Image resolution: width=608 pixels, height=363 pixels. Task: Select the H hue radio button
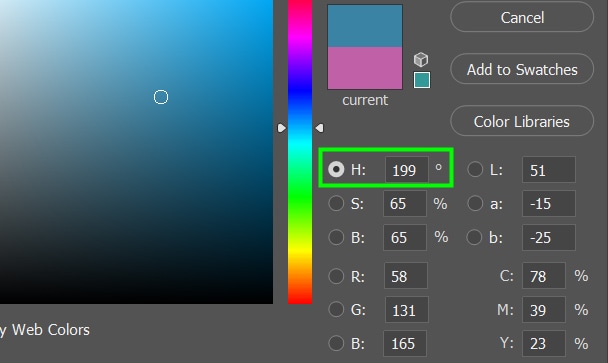336,169
